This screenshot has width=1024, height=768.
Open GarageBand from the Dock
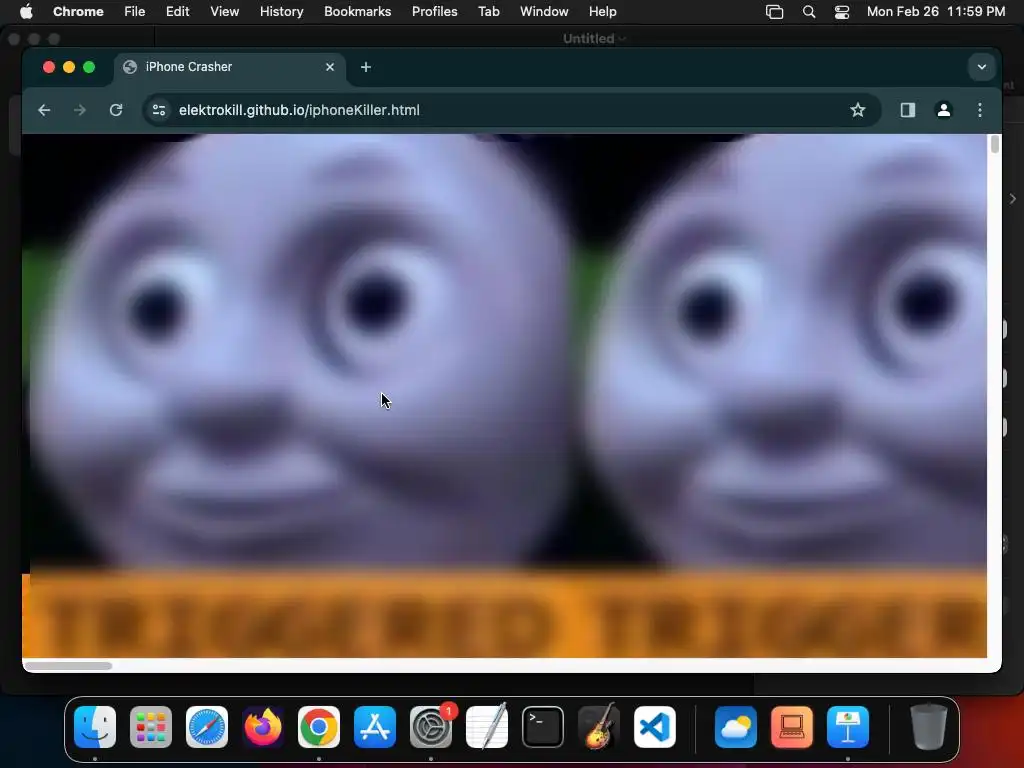(x=599, y=727)
